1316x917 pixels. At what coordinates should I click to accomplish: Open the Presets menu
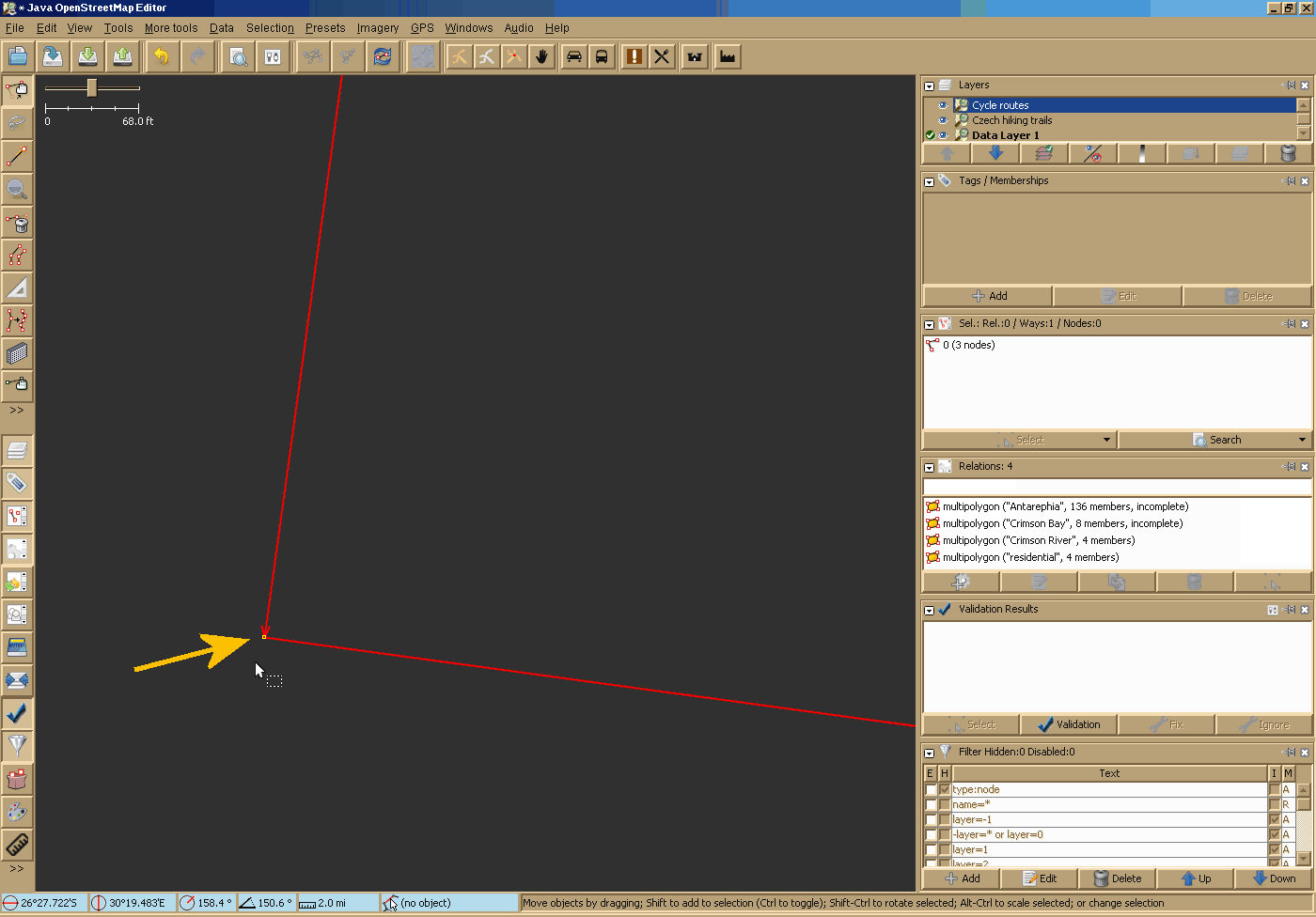coord(324,28)
